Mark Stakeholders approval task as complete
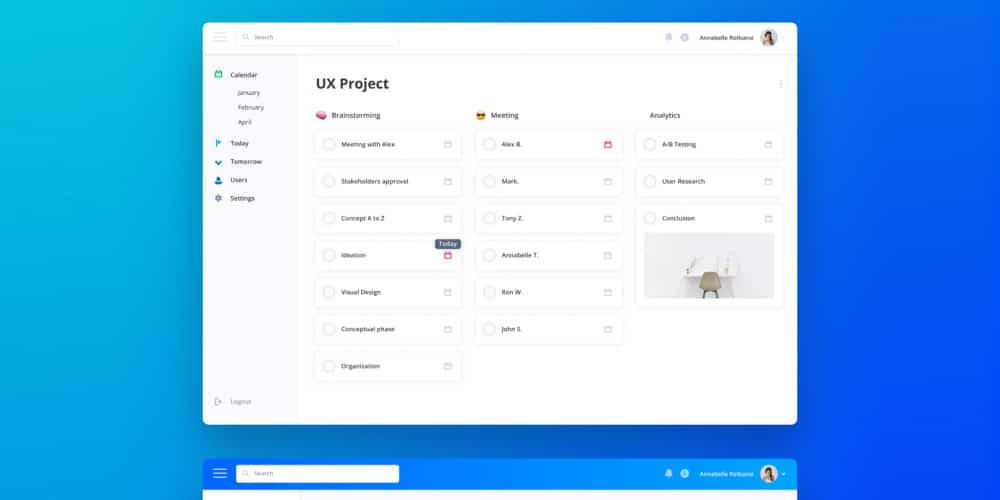Image resolution: width=1000 pixels, height=500 pixels. coord(329,182)
